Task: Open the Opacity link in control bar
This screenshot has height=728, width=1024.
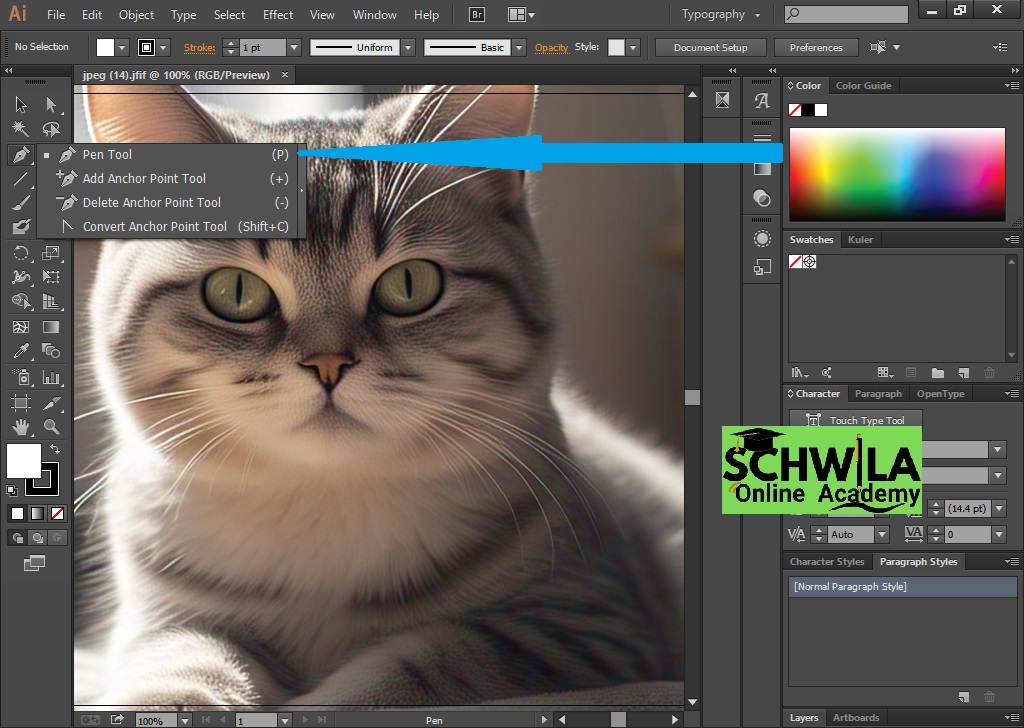Action: pos(551,48)
